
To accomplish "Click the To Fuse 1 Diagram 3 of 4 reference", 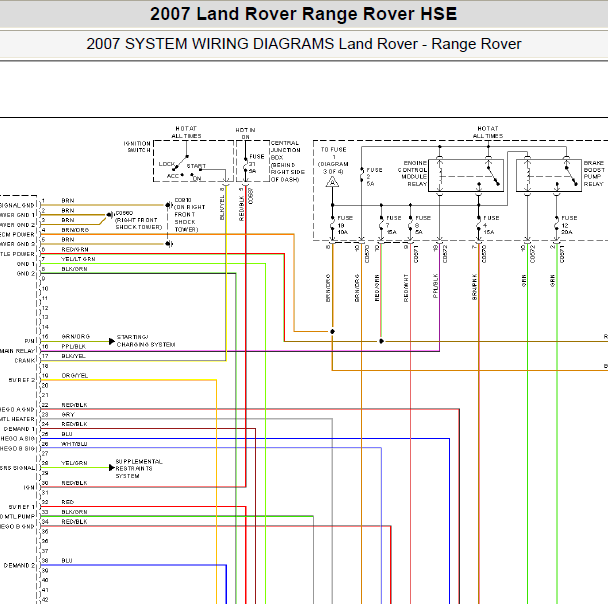I will 333,160.
